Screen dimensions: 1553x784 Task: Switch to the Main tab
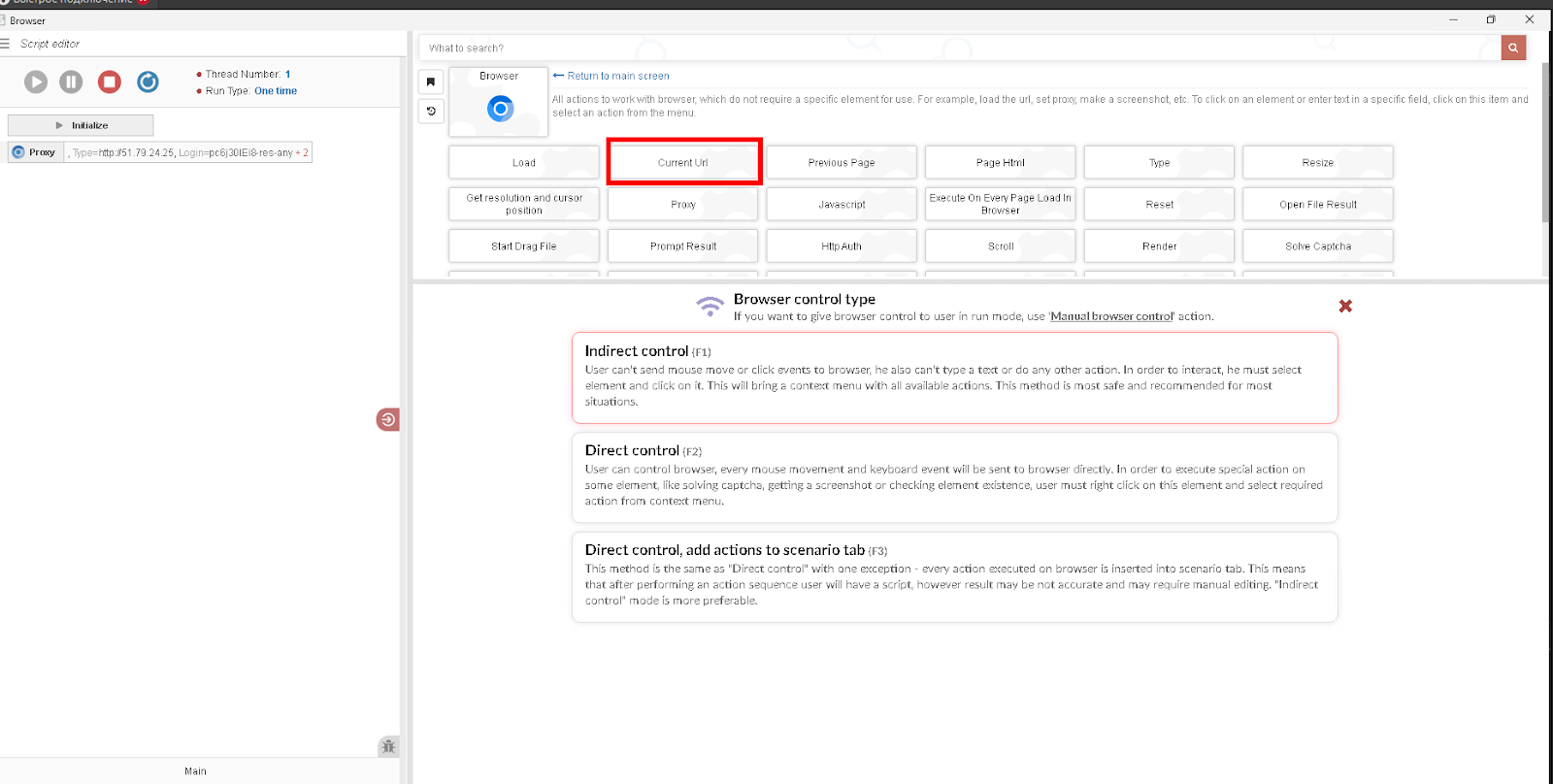point(195,771)
